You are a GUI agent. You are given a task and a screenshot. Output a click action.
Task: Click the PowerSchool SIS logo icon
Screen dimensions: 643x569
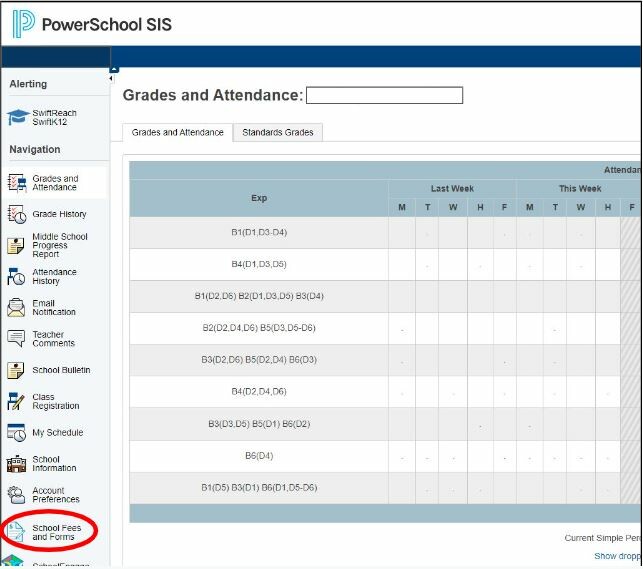point(23,24)
